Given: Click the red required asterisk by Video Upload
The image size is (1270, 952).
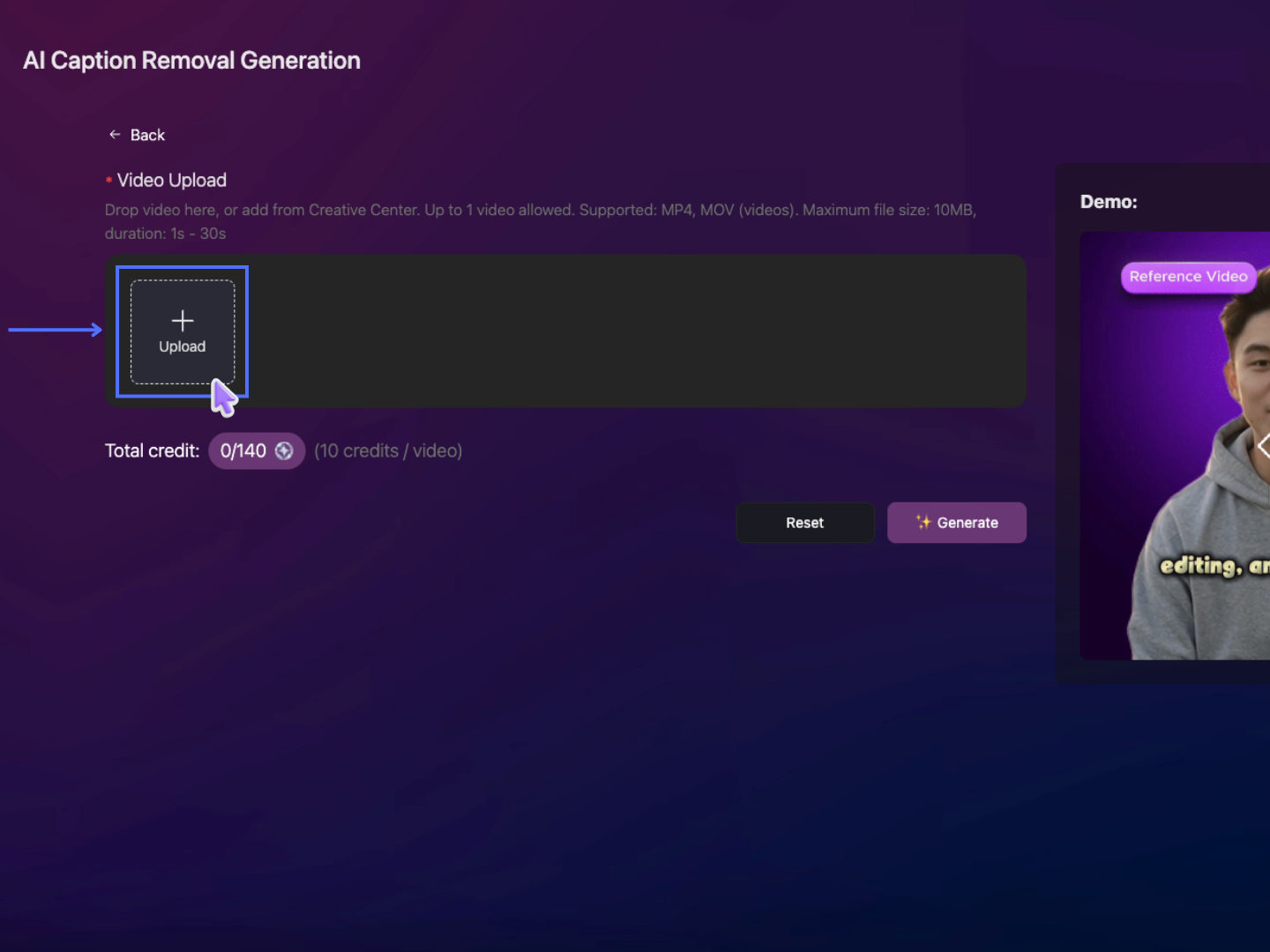Looking at the screenshot, I should pyautogui.click(x=108, y=181).
